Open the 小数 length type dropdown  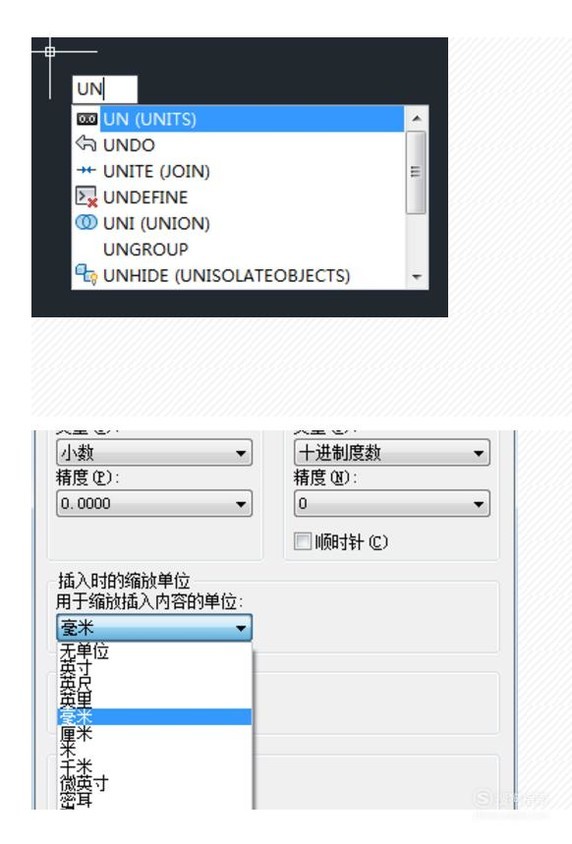pyautogui.click(x=154, y=453)
